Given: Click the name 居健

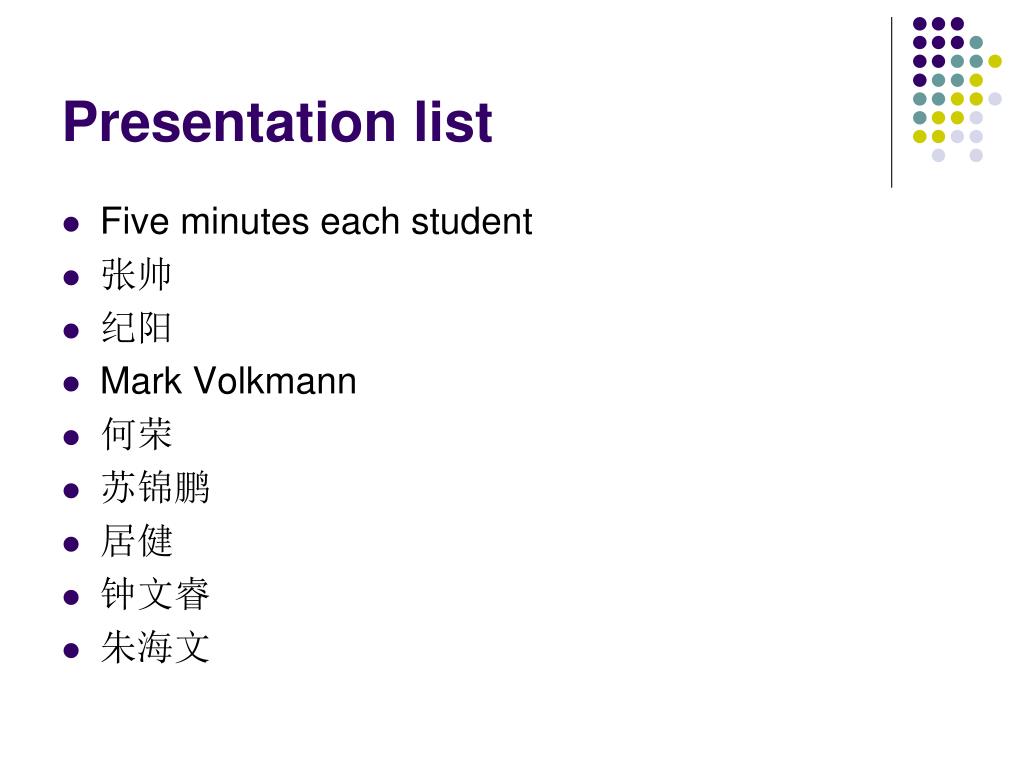Looking at the screenshot, I should 136,541.
